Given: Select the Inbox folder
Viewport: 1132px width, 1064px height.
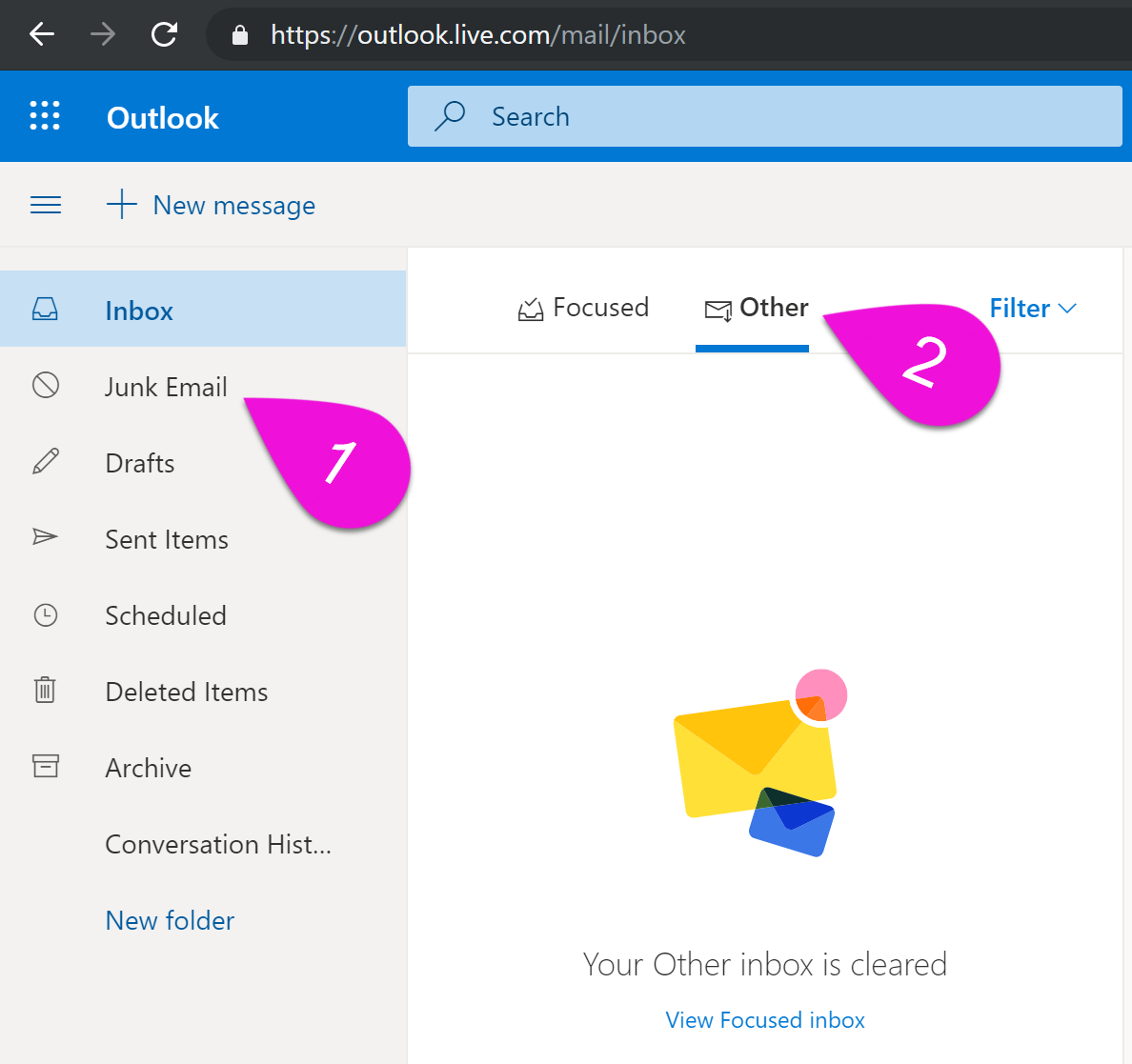Looking at the screenshot, I should (x=203, y=309).
